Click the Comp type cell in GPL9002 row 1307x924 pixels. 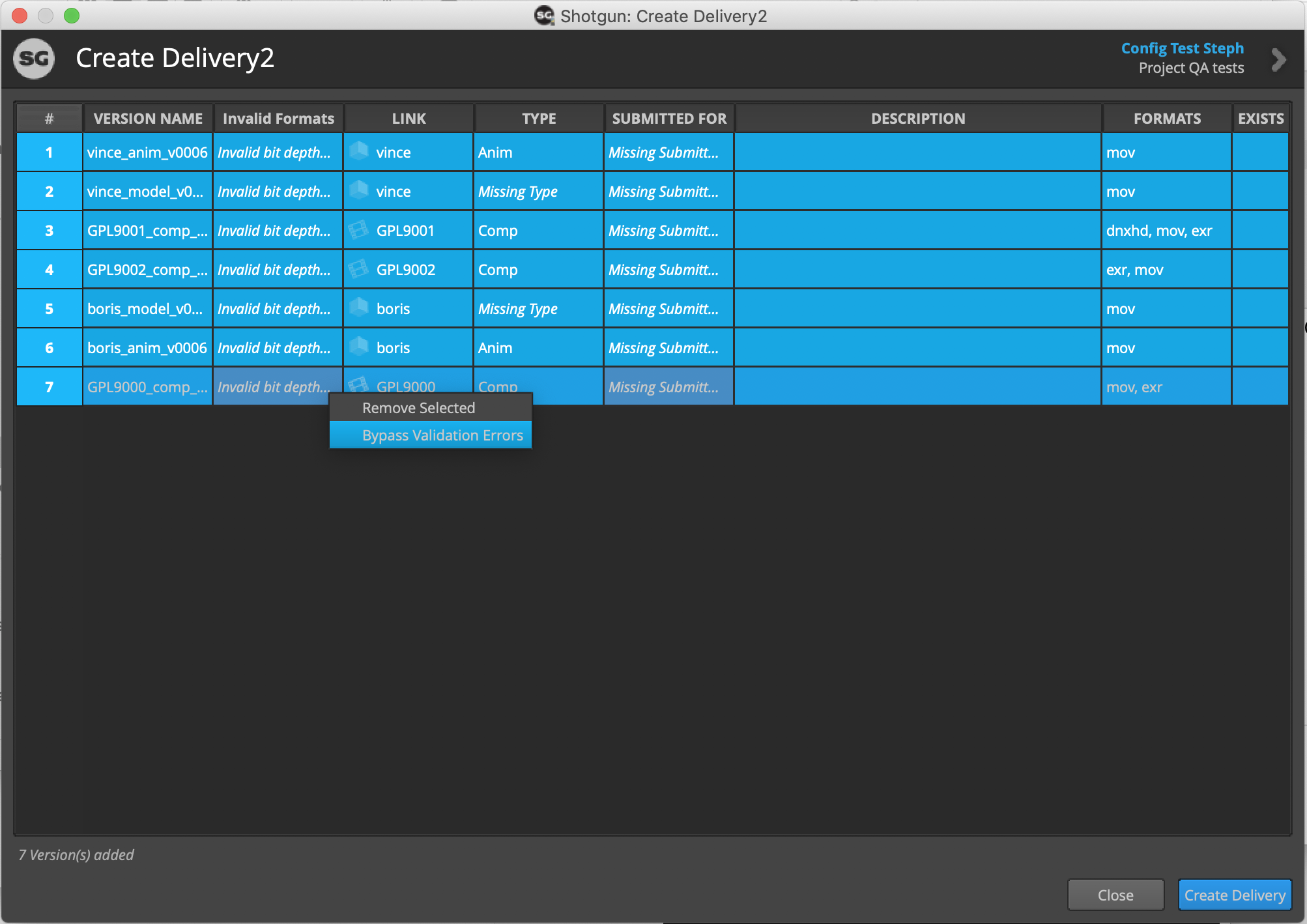[x=539, y=270]
